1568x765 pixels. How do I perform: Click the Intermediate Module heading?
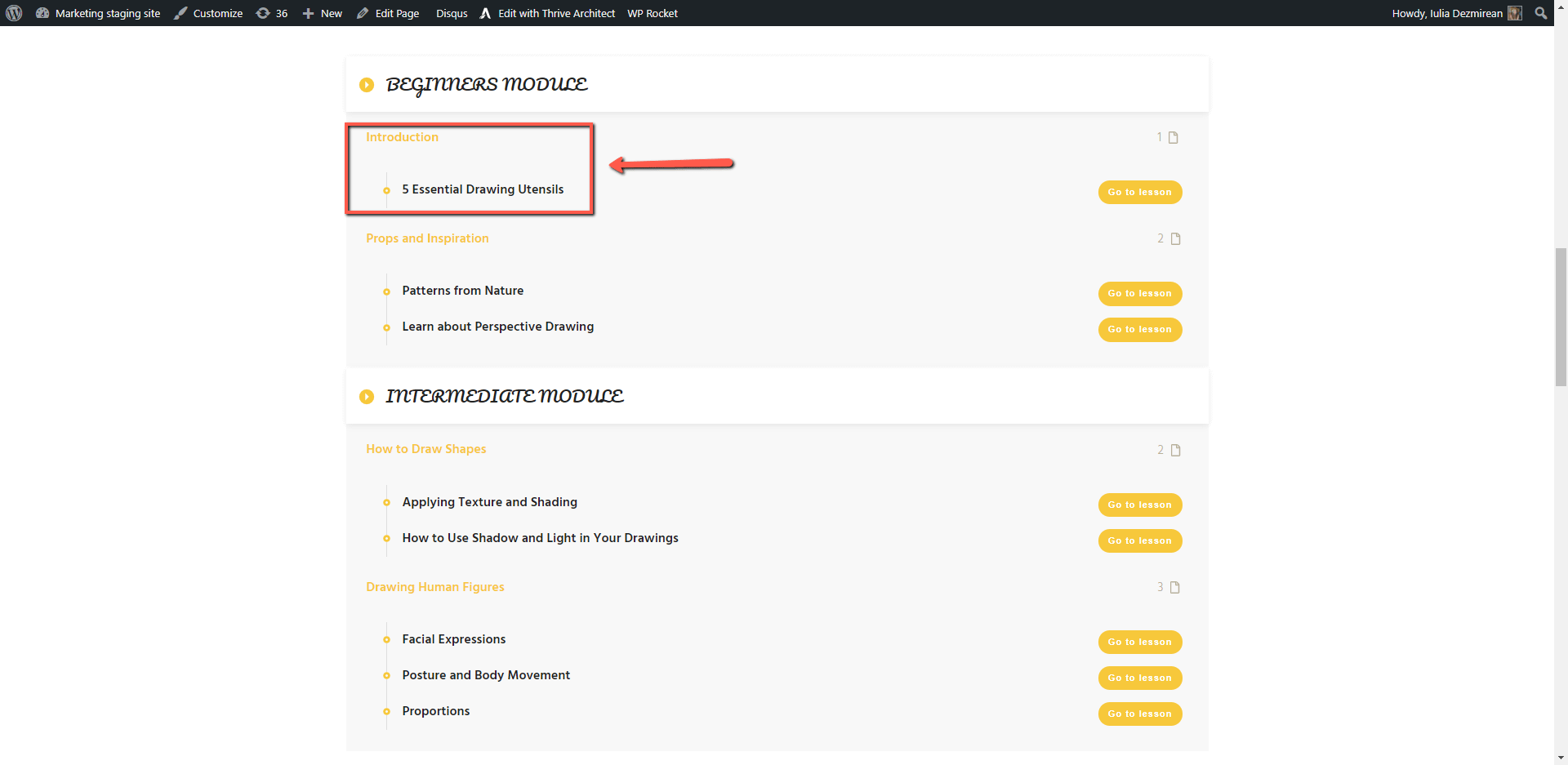point(505,396)
